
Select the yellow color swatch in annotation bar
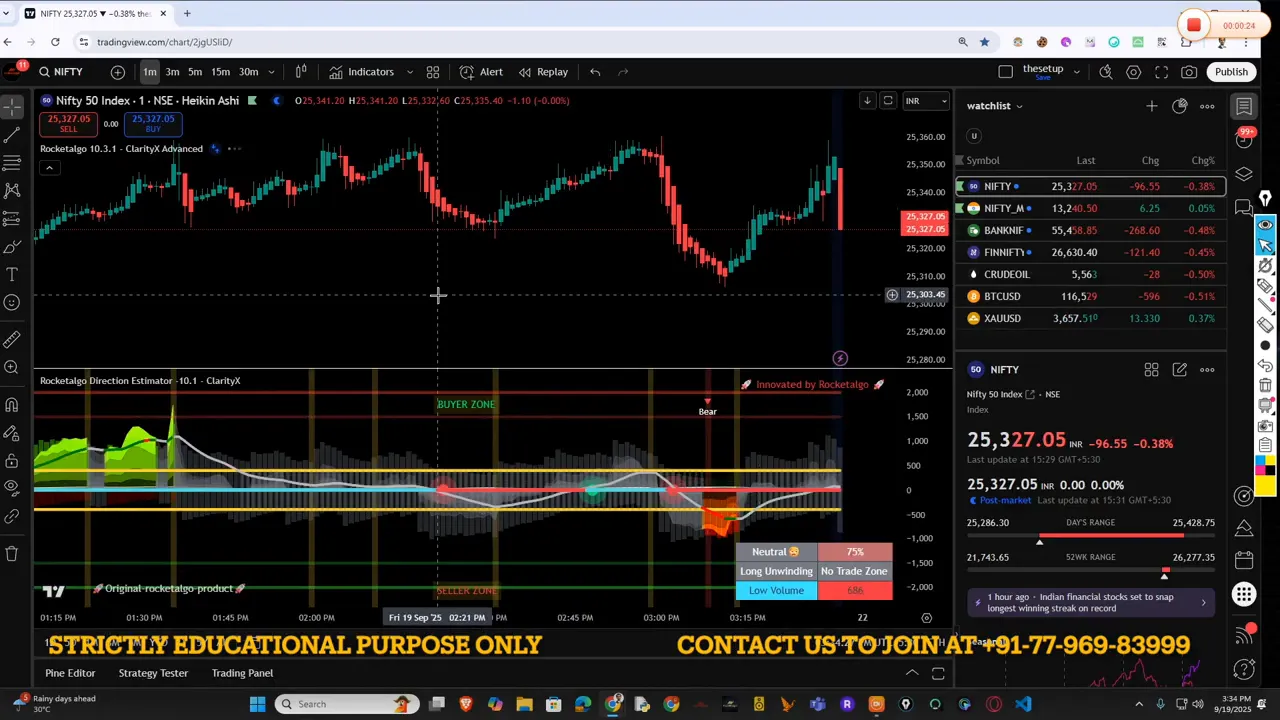(1266, 486)
